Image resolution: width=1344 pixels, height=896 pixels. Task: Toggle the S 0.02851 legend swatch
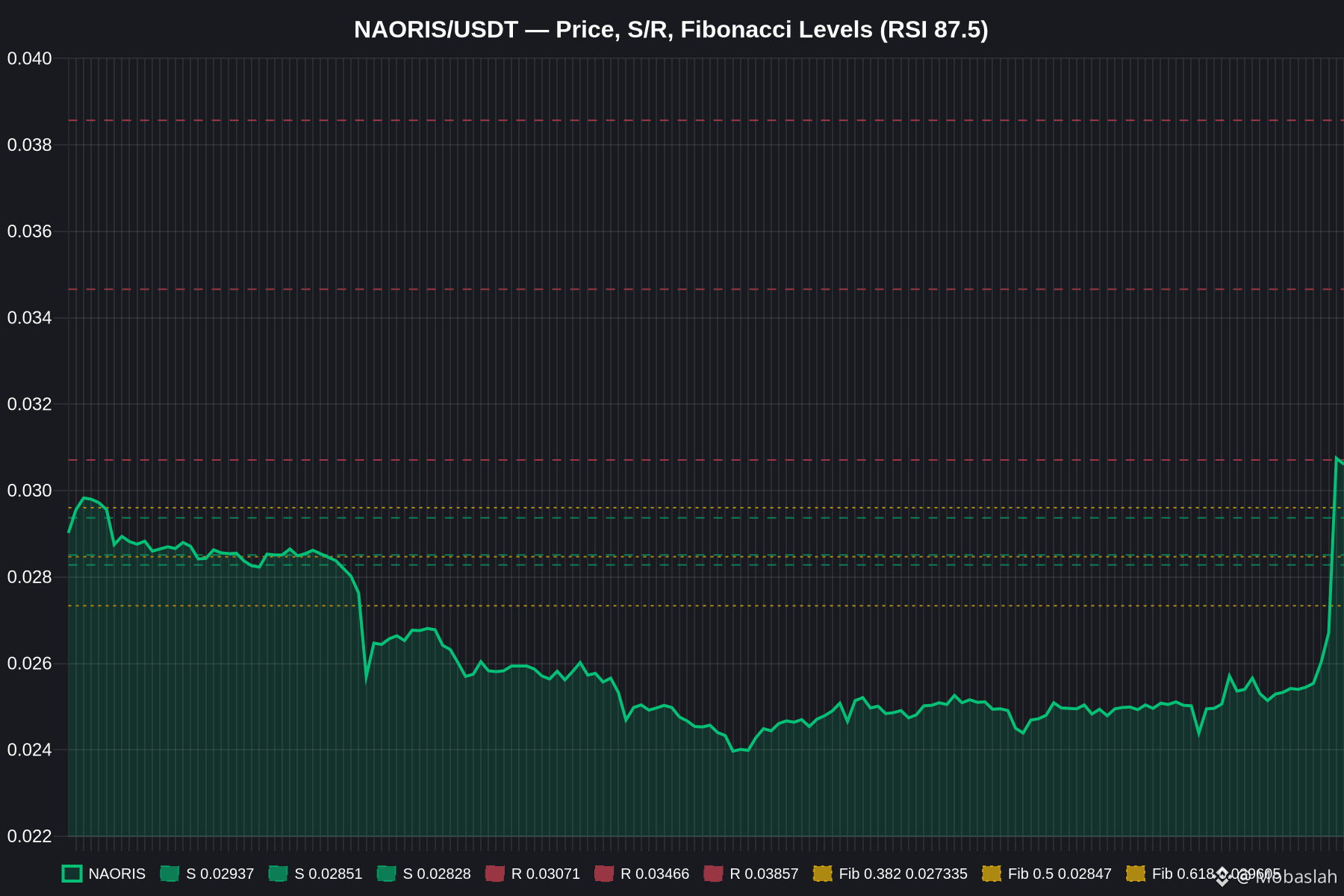(x=278, y=874)
